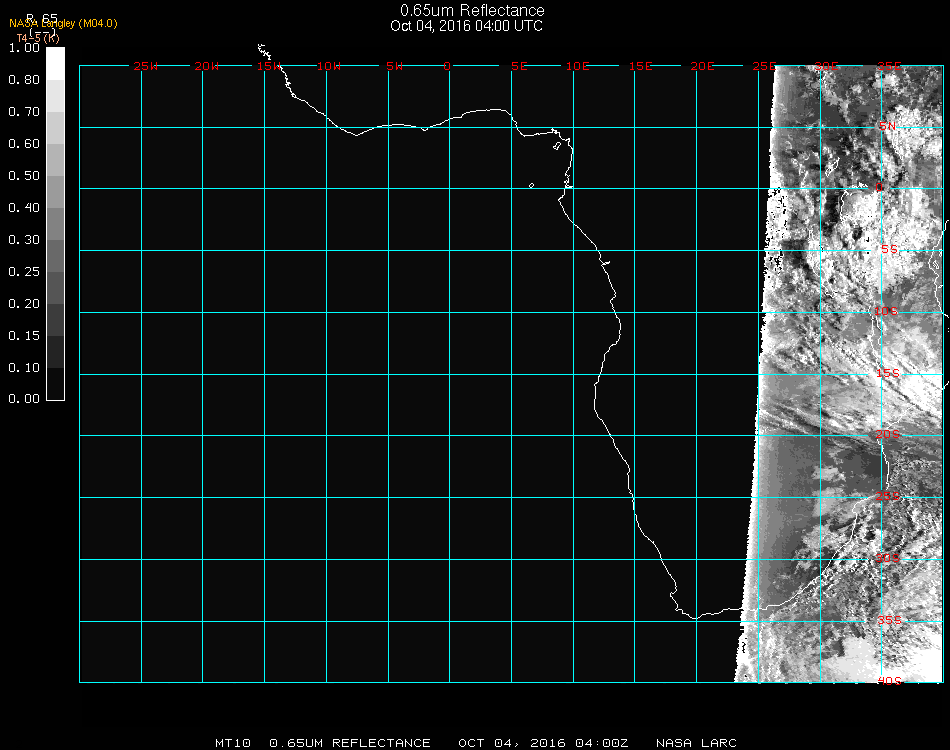Select the 15S latitude label
Image resolution: width=950 pixels, height=750 pixels.
[x=889, y=374]
